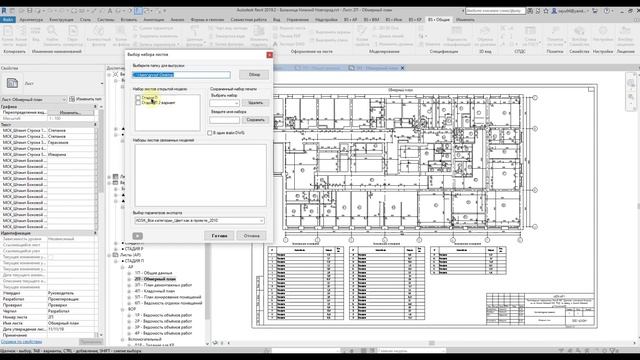Click the Сохранить button in the dialog

256,120
